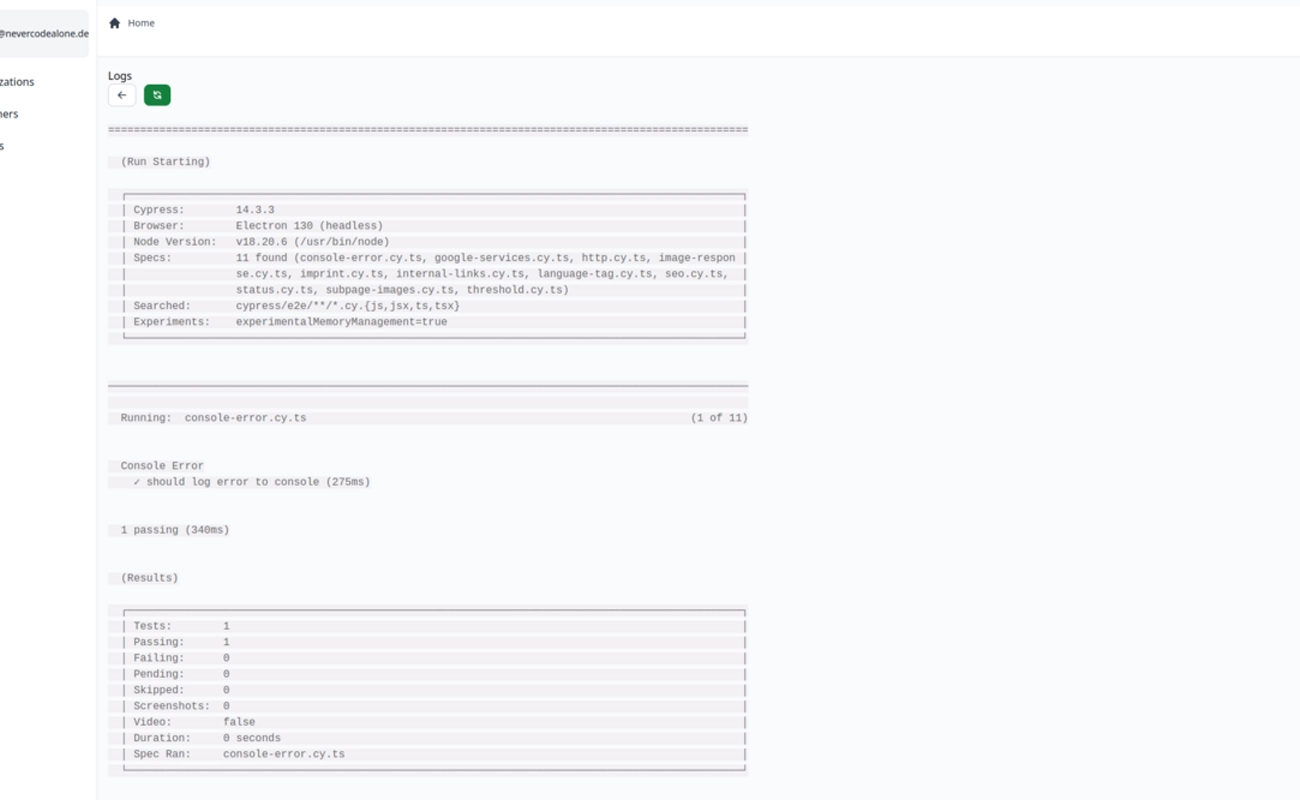
Task: Click the back arrow button under Logs
Action: (122, 95)
